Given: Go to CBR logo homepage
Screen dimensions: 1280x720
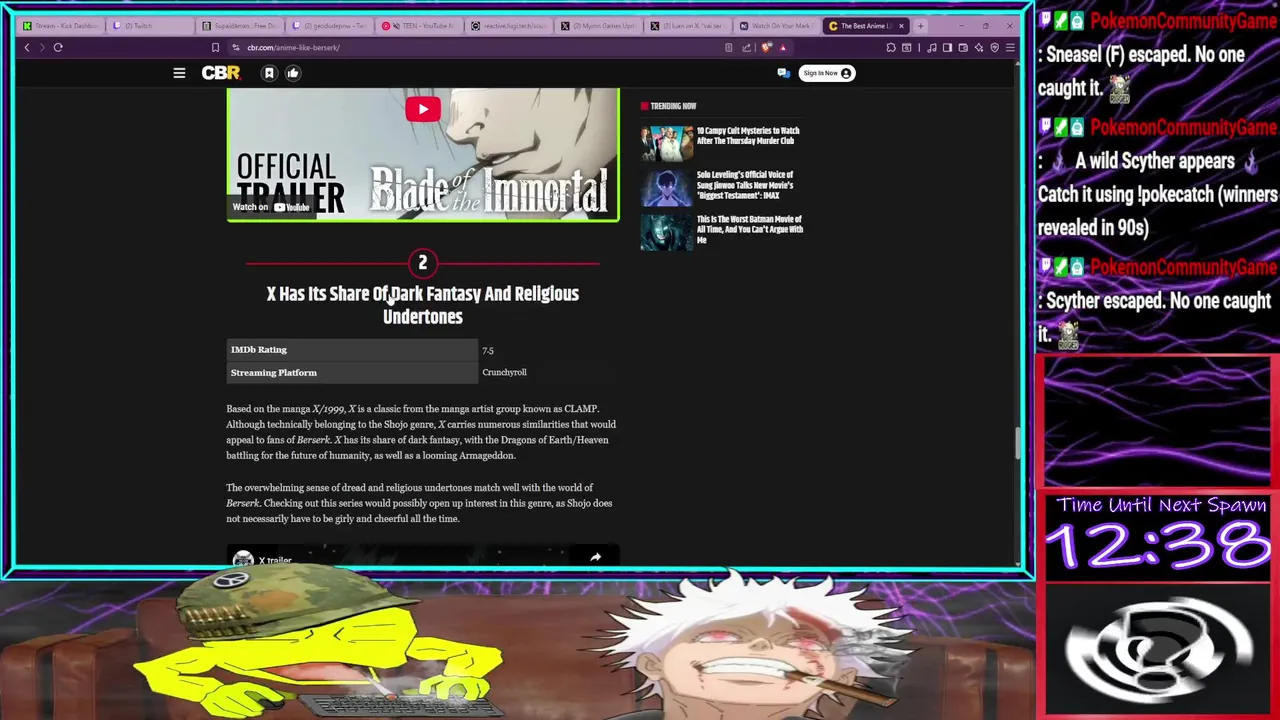Looking at the screenshot, I should point(221,73).
